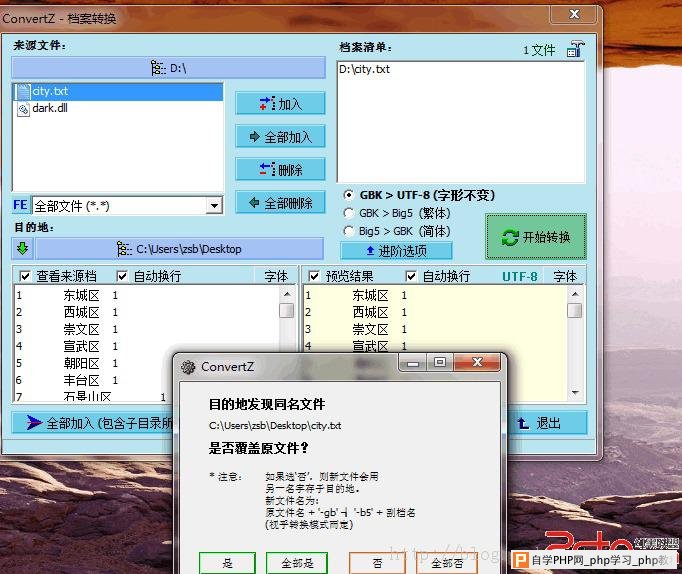Click the 1 文件 file count label

(539, 50)
